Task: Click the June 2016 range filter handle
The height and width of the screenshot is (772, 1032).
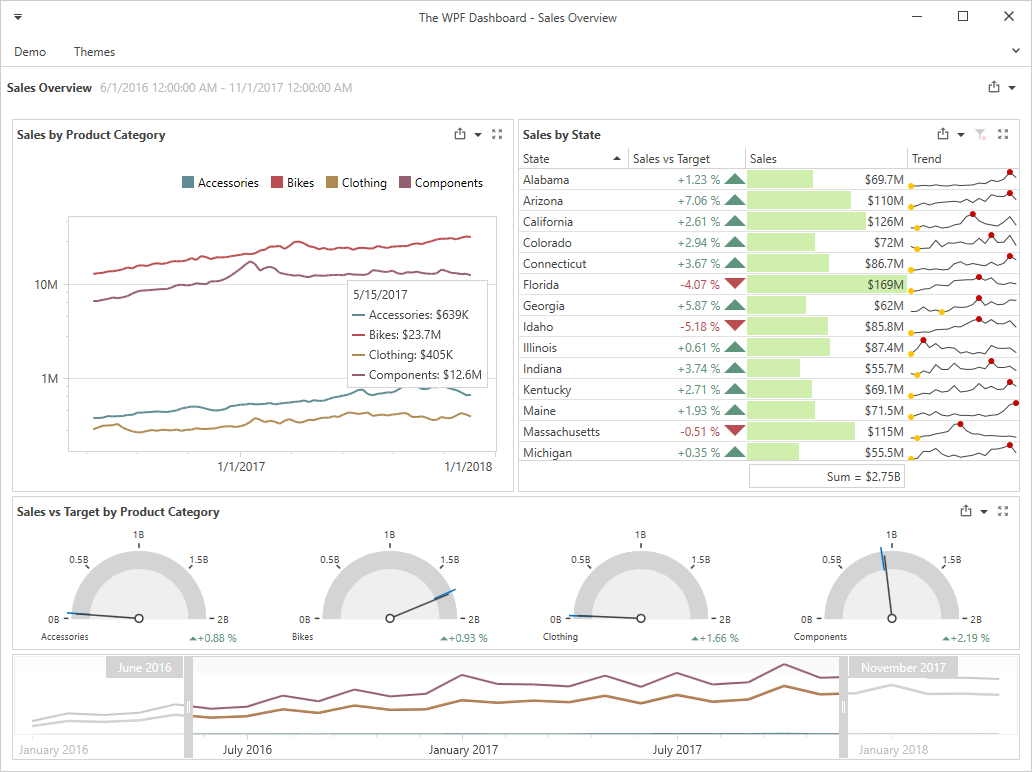Action: pyautogui.click(x=188, y=707)
